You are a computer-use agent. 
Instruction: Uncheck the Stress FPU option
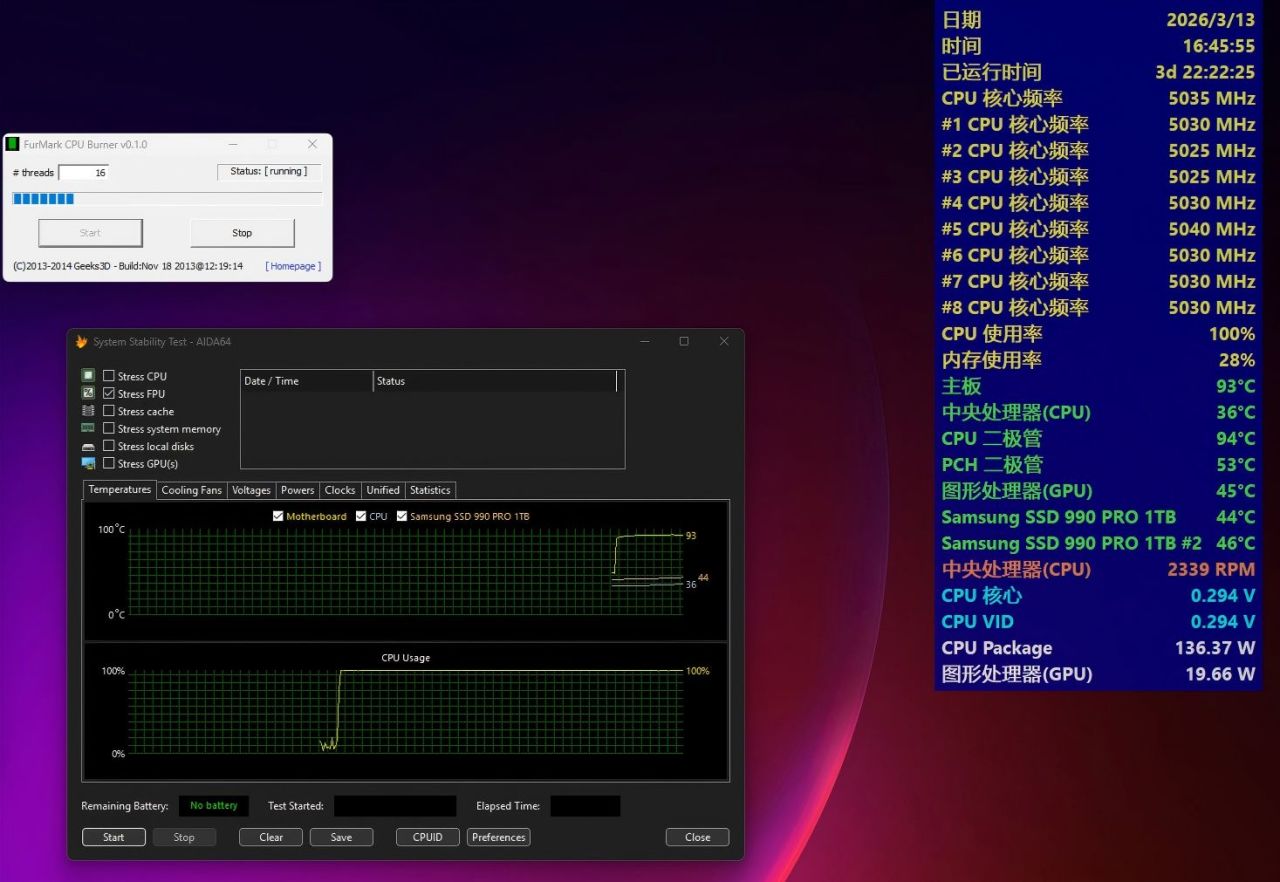tap(109, 394)
